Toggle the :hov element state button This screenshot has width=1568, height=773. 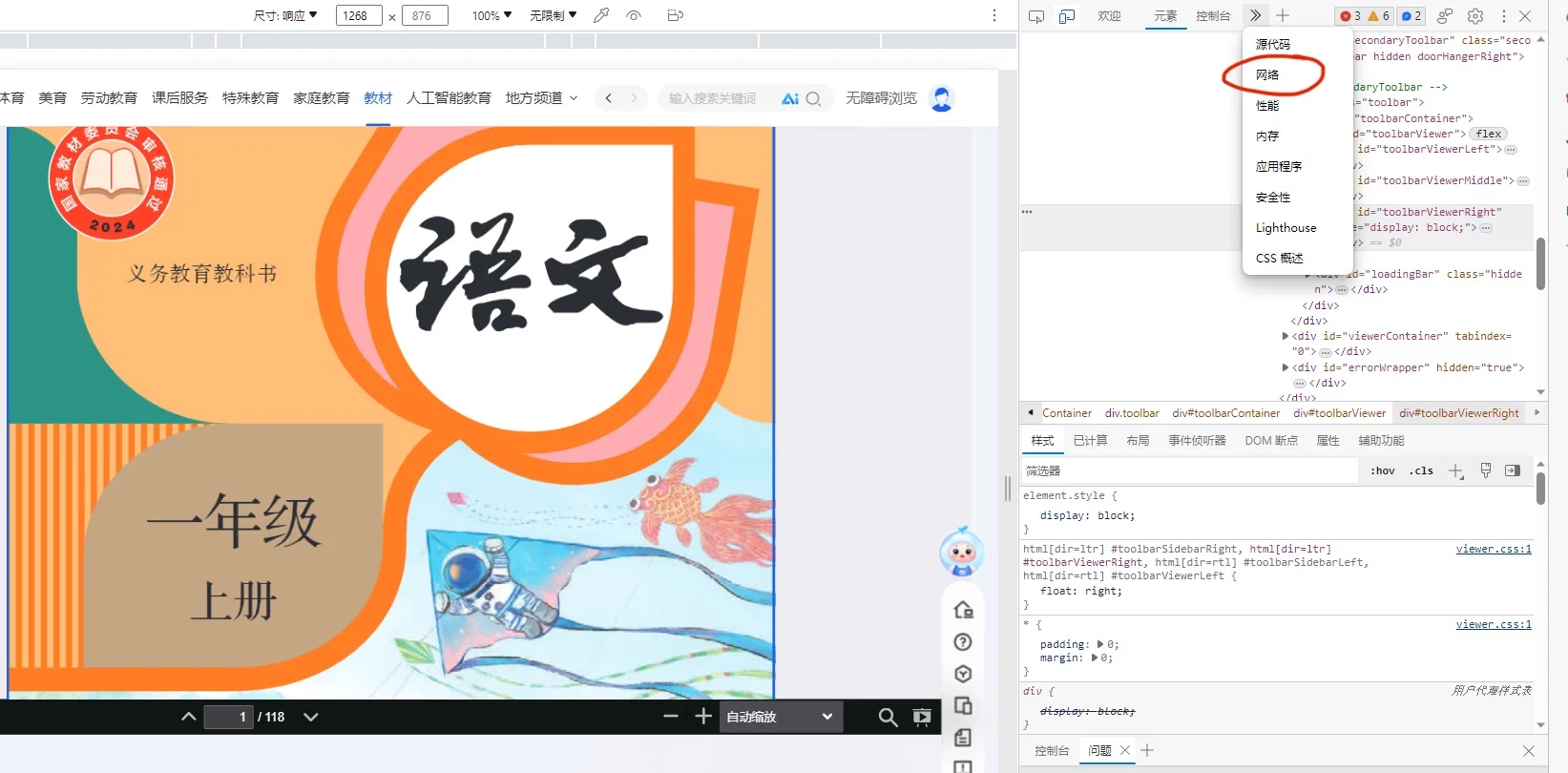[x=1383, y=470]
